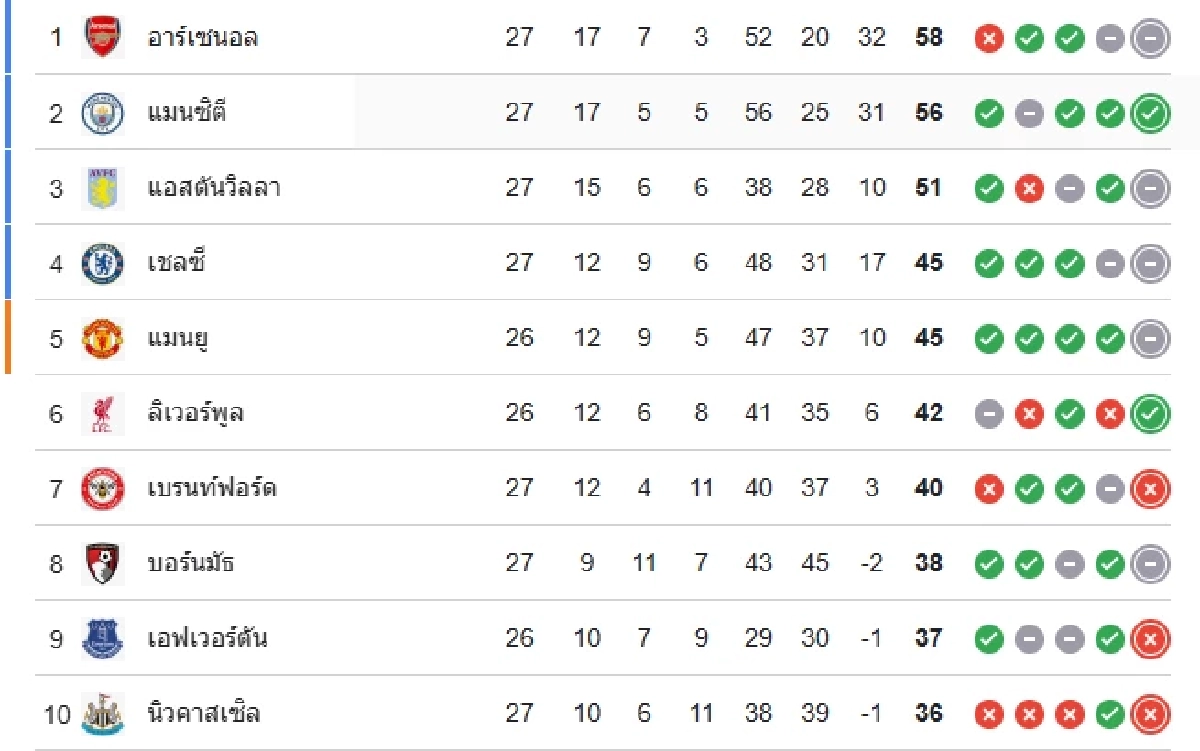Click the Arsenal club crest

pos(102,37)
